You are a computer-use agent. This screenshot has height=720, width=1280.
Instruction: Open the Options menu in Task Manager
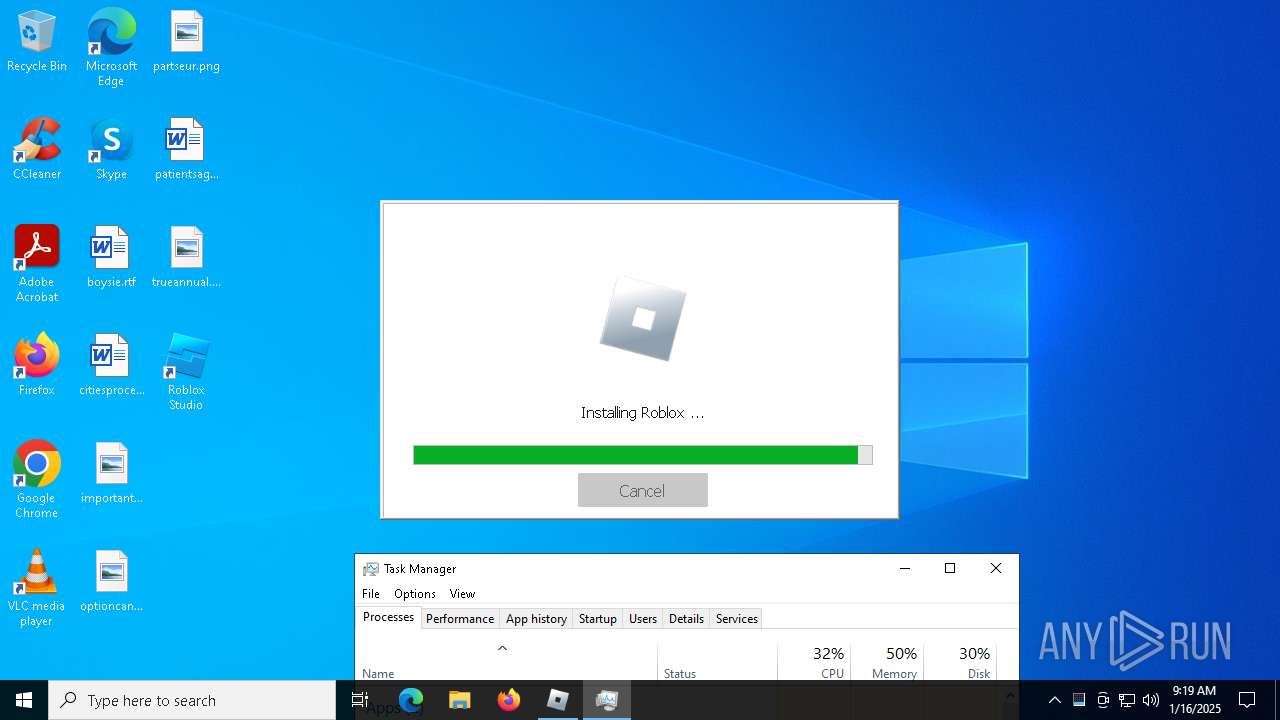pos(415,594)
